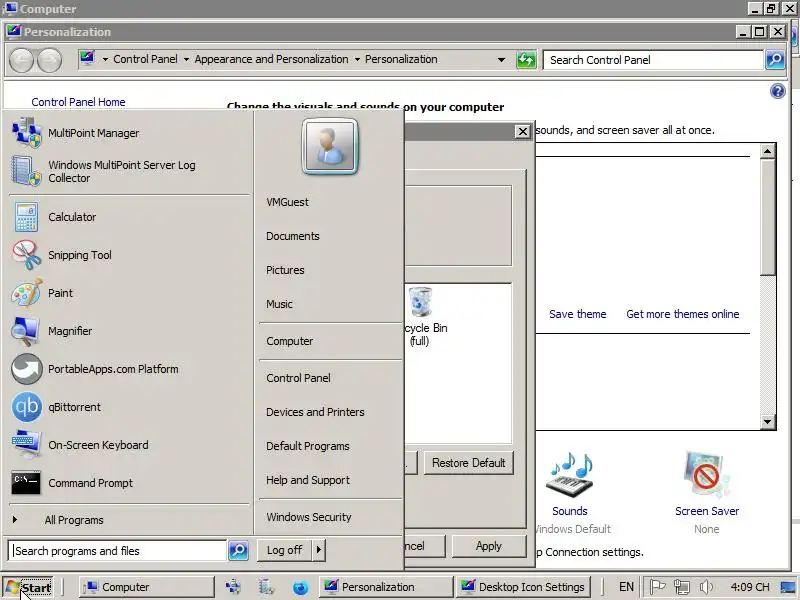Open On-Screen Keyboard icon
Screen dimensions: 800x600
pos(27,445)
